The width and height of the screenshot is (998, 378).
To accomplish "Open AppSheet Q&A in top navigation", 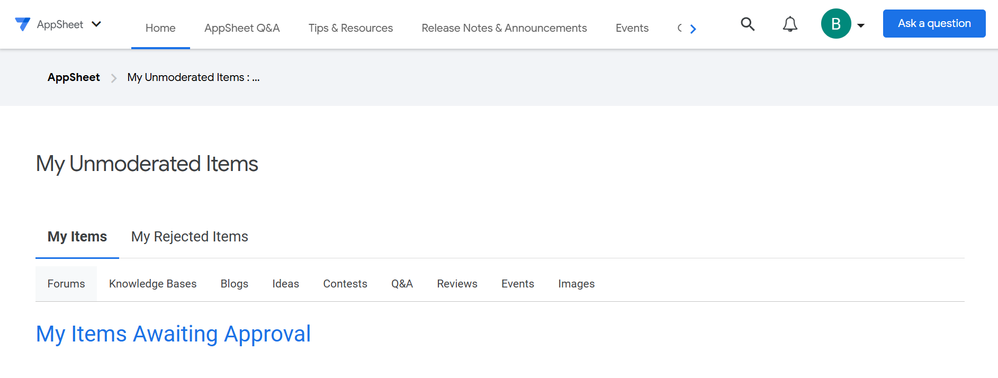I will coord(242,28).
